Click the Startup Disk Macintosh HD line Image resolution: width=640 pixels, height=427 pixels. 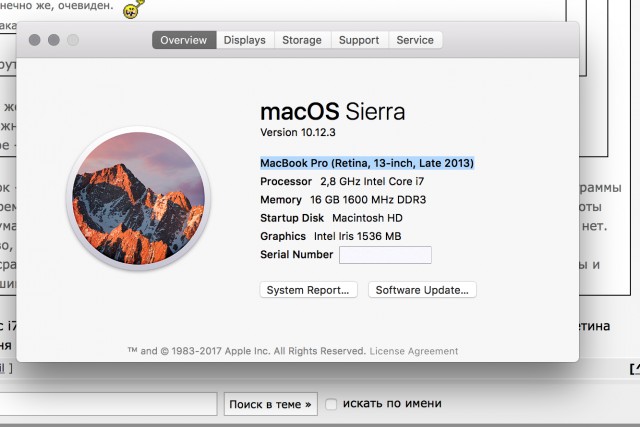pyautogui.click(x=331, y=218)
